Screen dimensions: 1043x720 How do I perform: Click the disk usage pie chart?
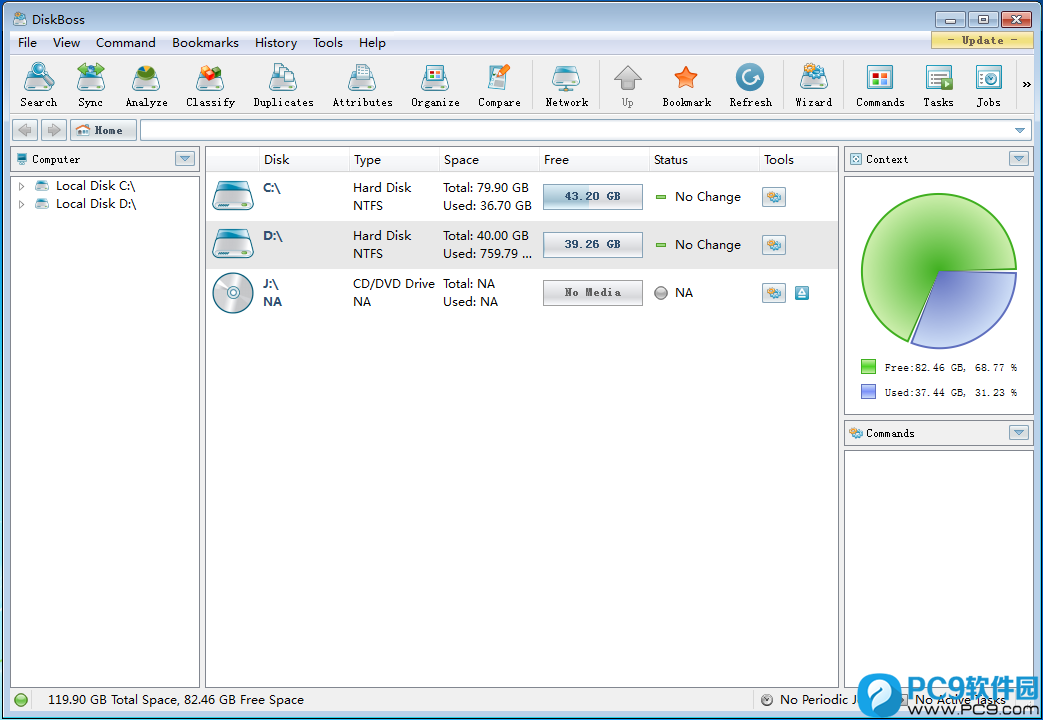[939, 271]
